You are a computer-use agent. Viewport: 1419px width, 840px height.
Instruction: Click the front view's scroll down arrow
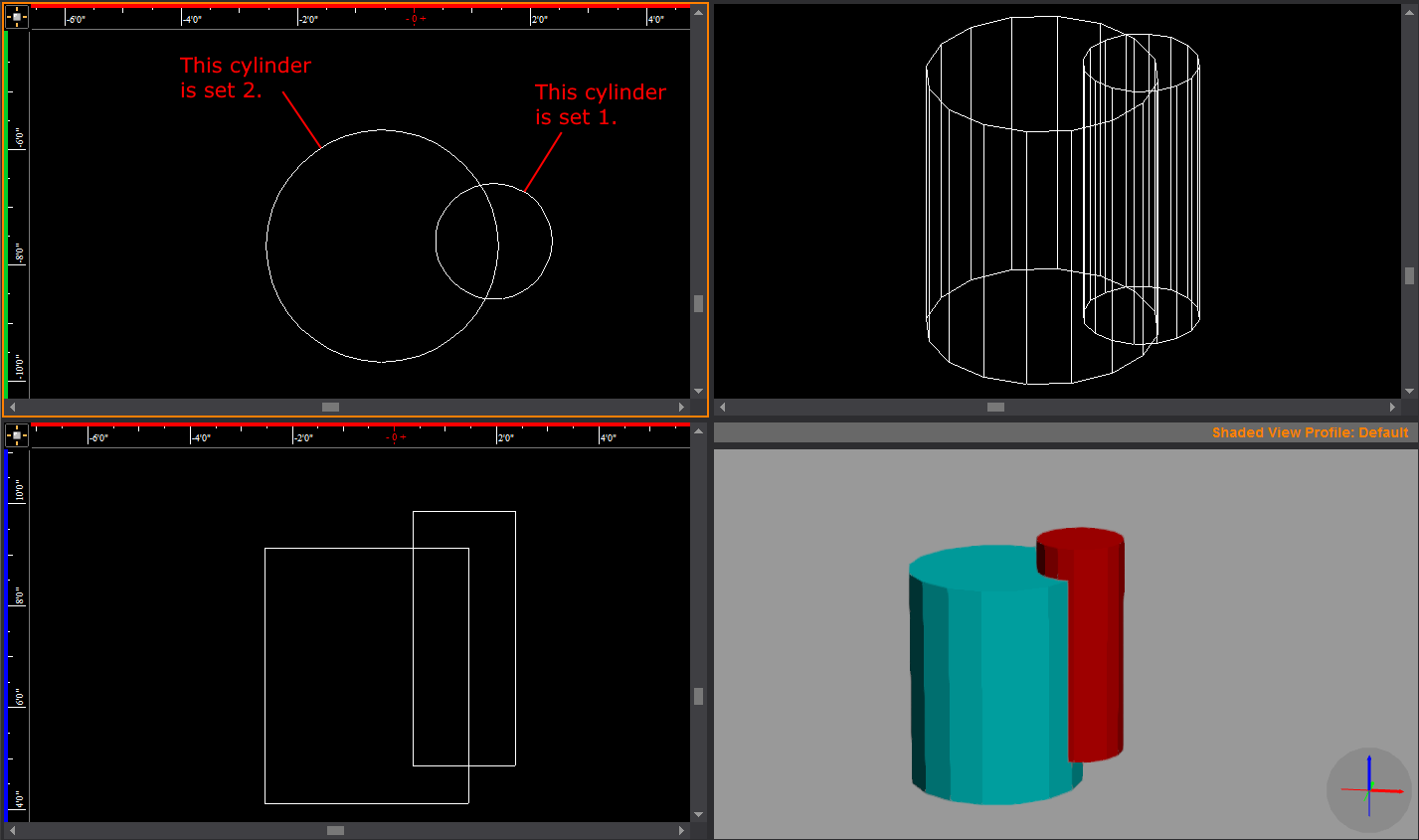click(x=698, y=815)
